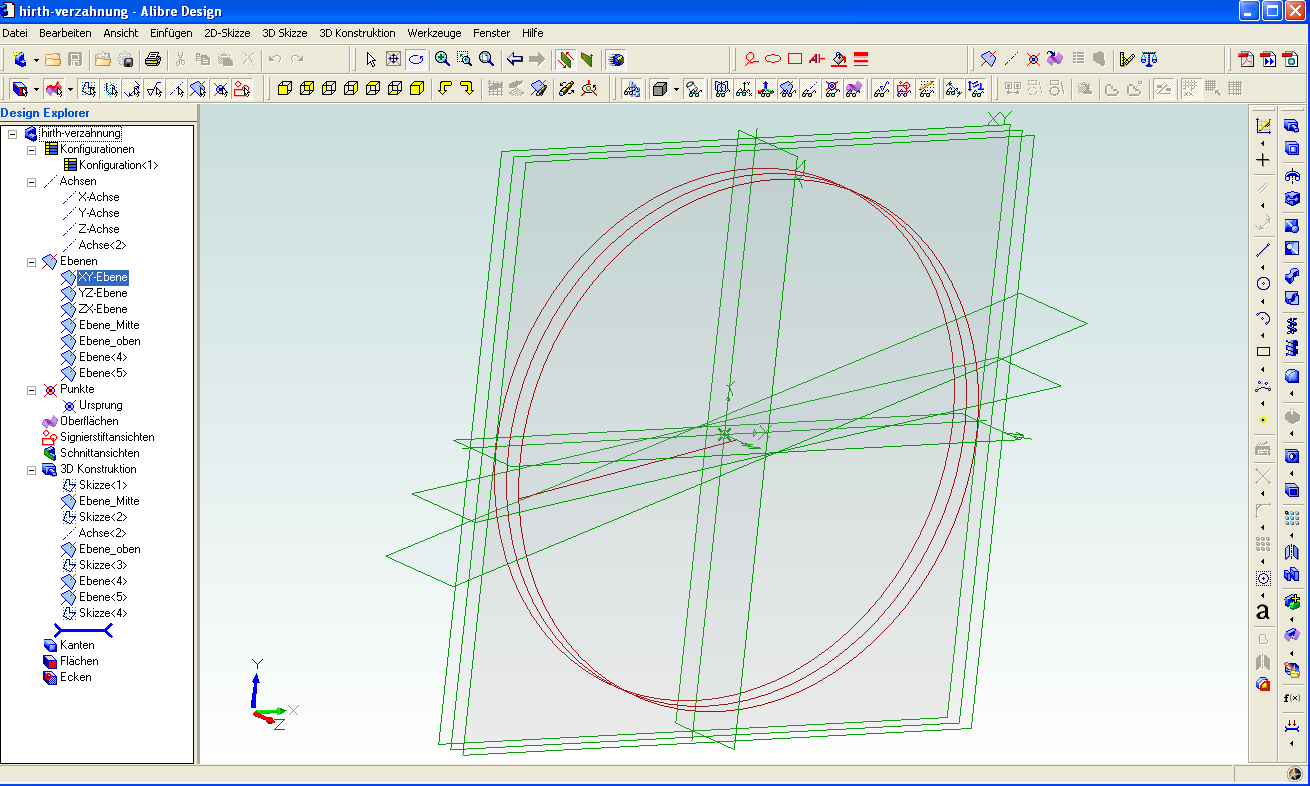Click the first red PDF publish icon
The width and height of the screenshot is (1310, 786).
coord(1246,59)
